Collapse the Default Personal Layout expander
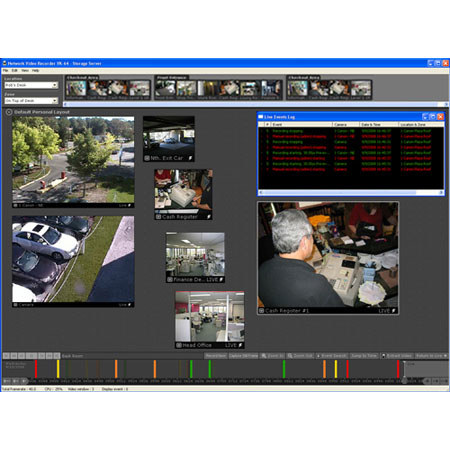Viewport: 450px width, 450px height. (9, 112)
